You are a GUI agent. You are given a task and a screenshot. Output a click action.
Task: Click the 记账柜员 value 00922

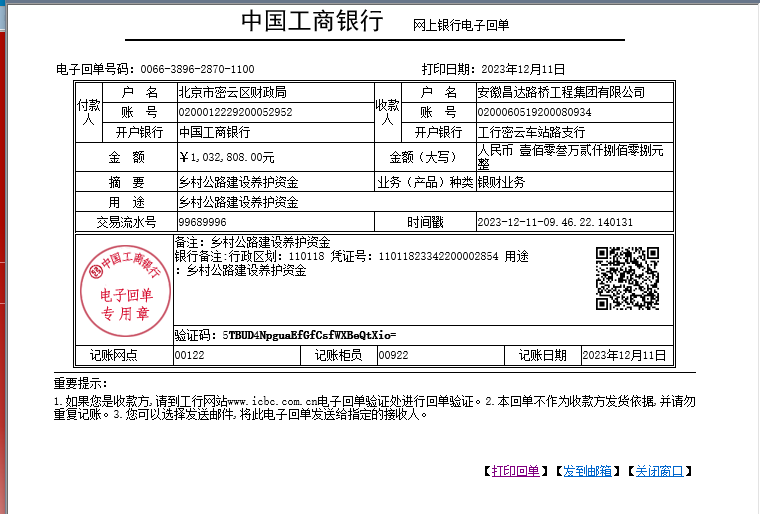pyautogui.click(x=393, y=355)
